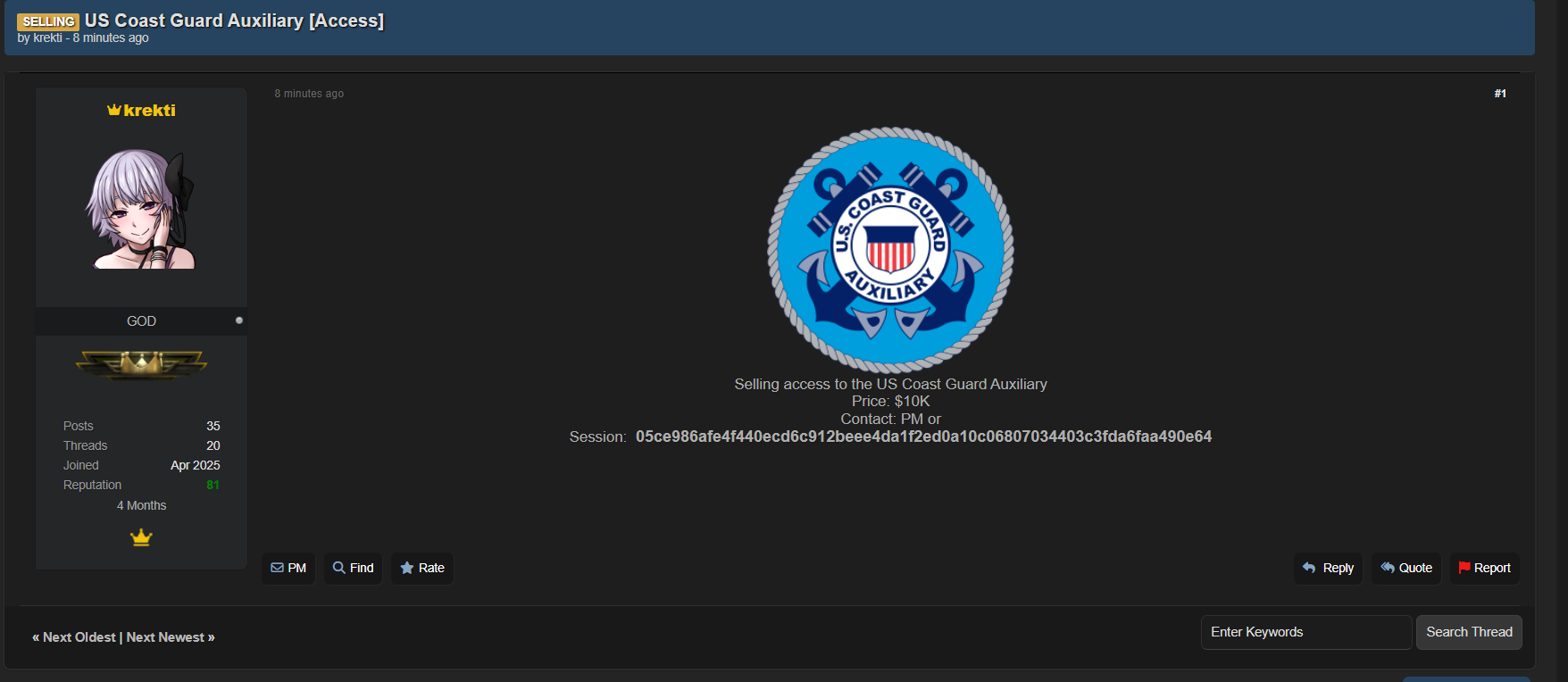Click the gold crown award icon under 4 Months

point(141,537)
